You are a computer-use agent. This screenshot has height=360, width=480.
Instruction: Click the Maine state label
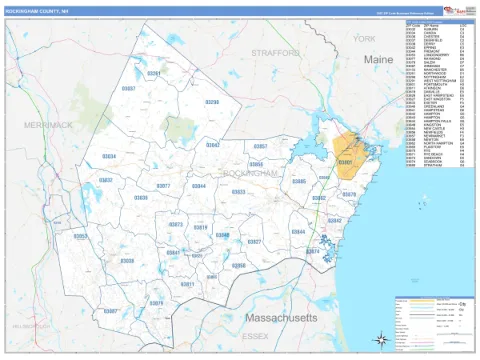click(378, 60)
